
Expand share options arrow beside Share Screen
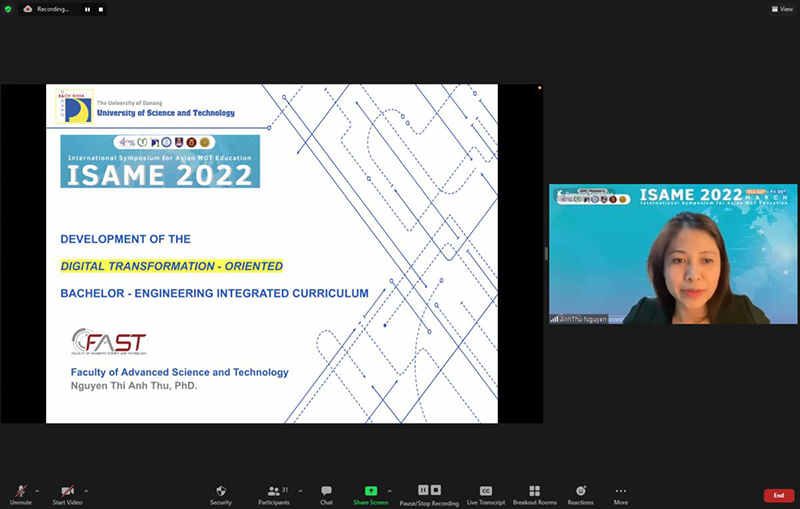point(389,491)
